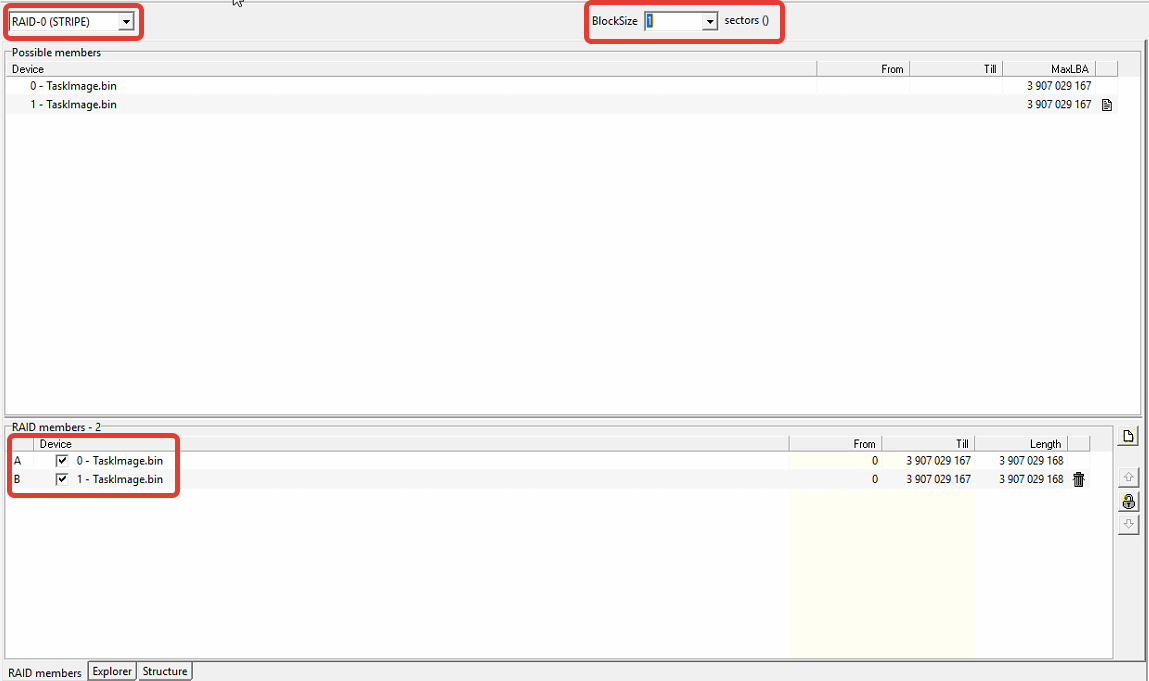1149x681 pixels.
Task: Move member up with the up arrow
Action: point(1128,479)
